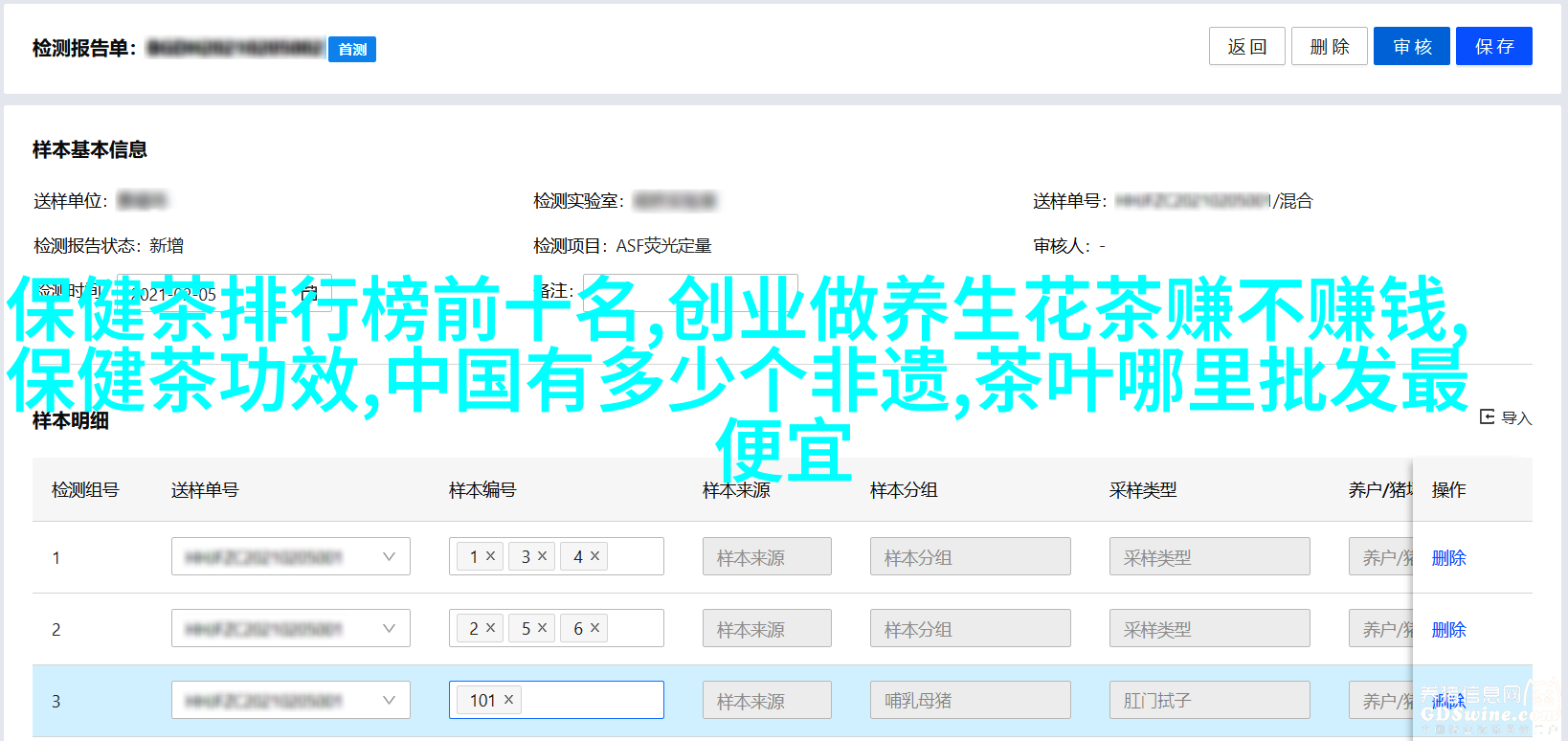The width and height of the screenshot is (1568, 741).
Task: Expand the 送样单号 dropdown in row 1
Action: click(x=389, y=556)
